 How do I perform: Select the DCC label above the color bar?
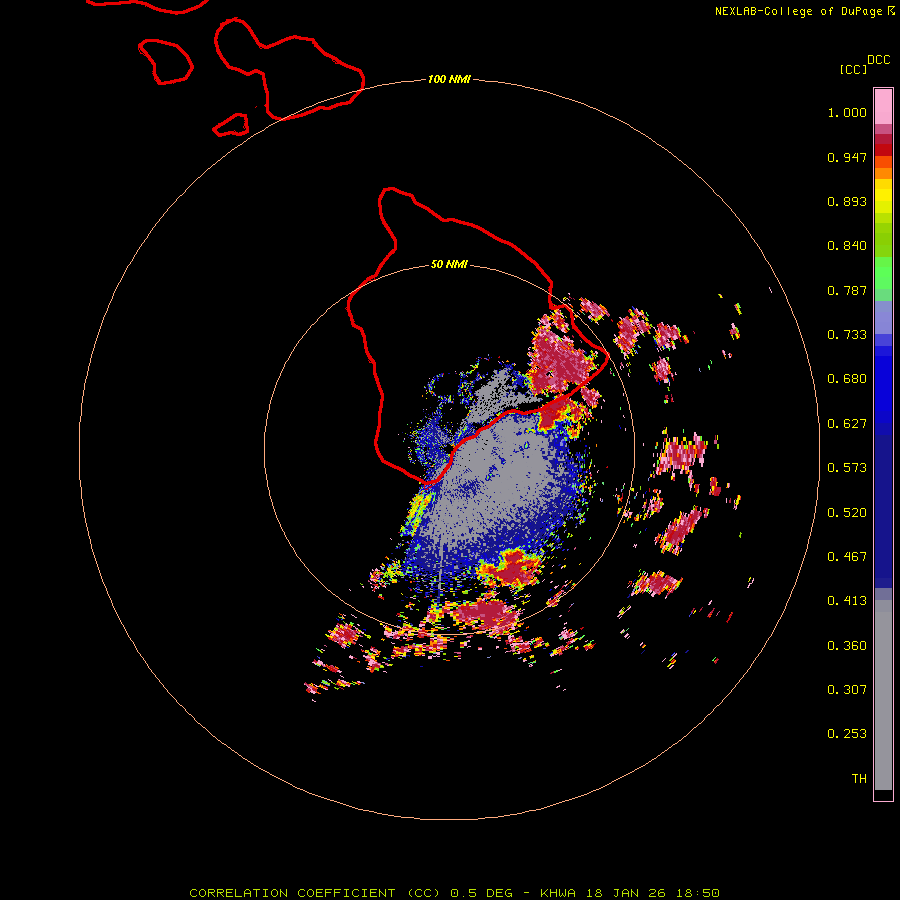[x=878, y=60]
